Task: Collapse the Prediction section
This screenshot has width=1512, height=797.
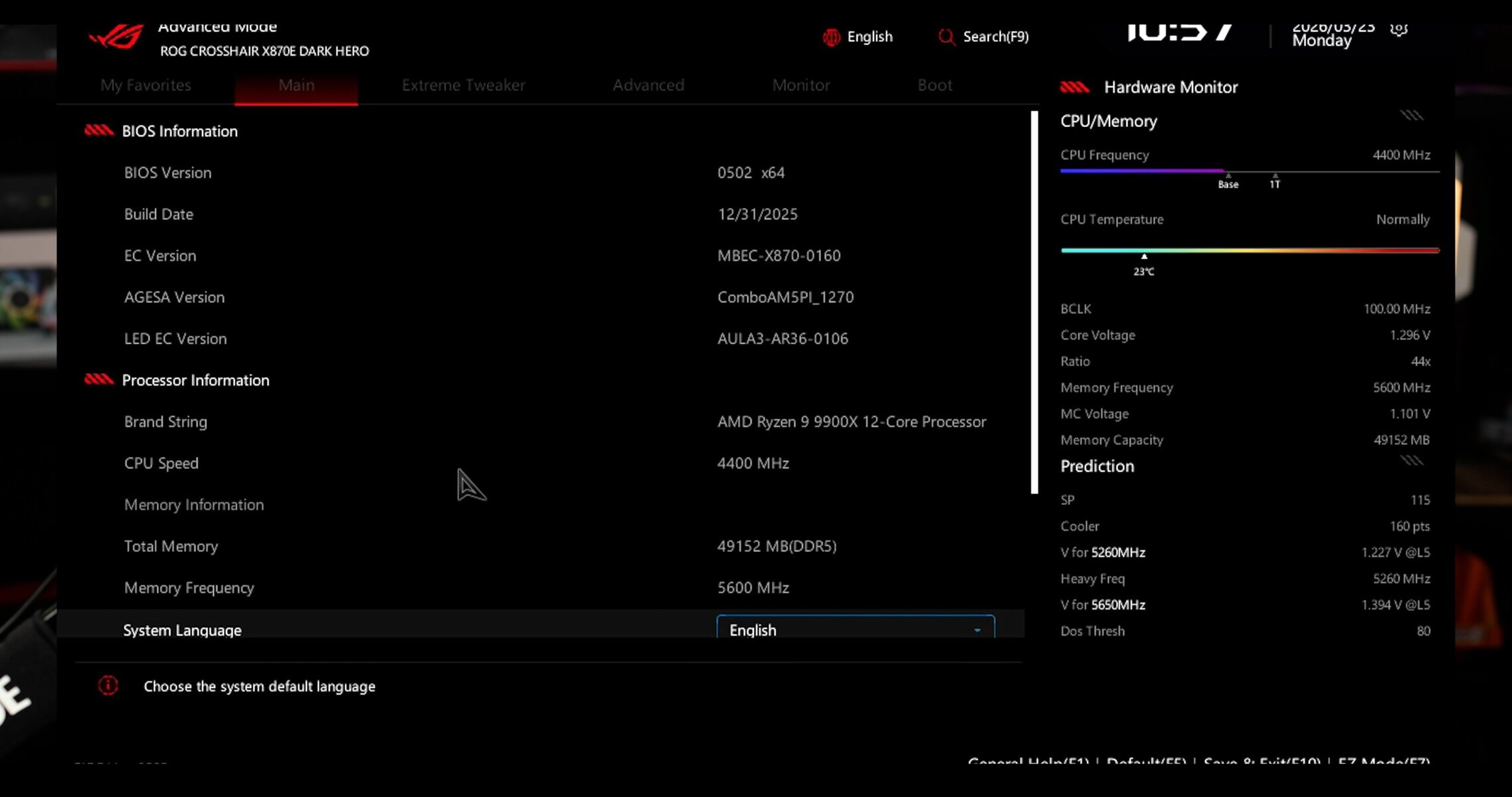Action: (x=1412, y=461)
